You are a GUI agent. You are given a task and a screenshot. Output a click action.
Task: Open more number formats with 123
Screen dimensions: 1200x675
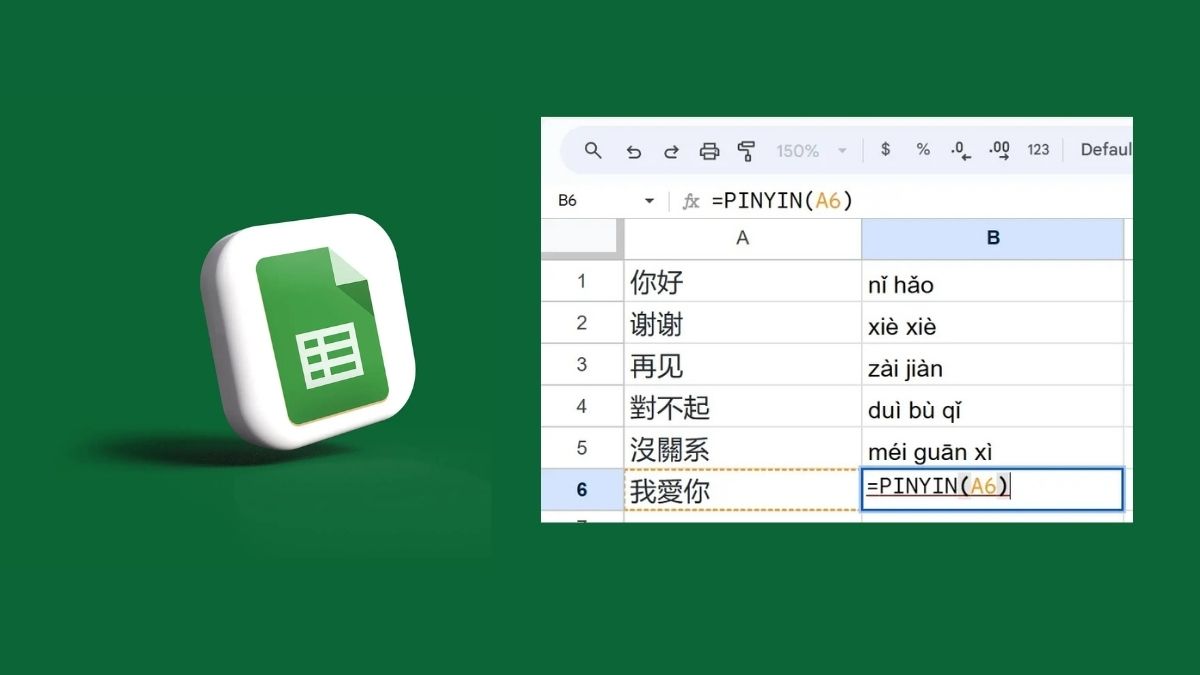pyautogui.click(x=1038, y=150)
